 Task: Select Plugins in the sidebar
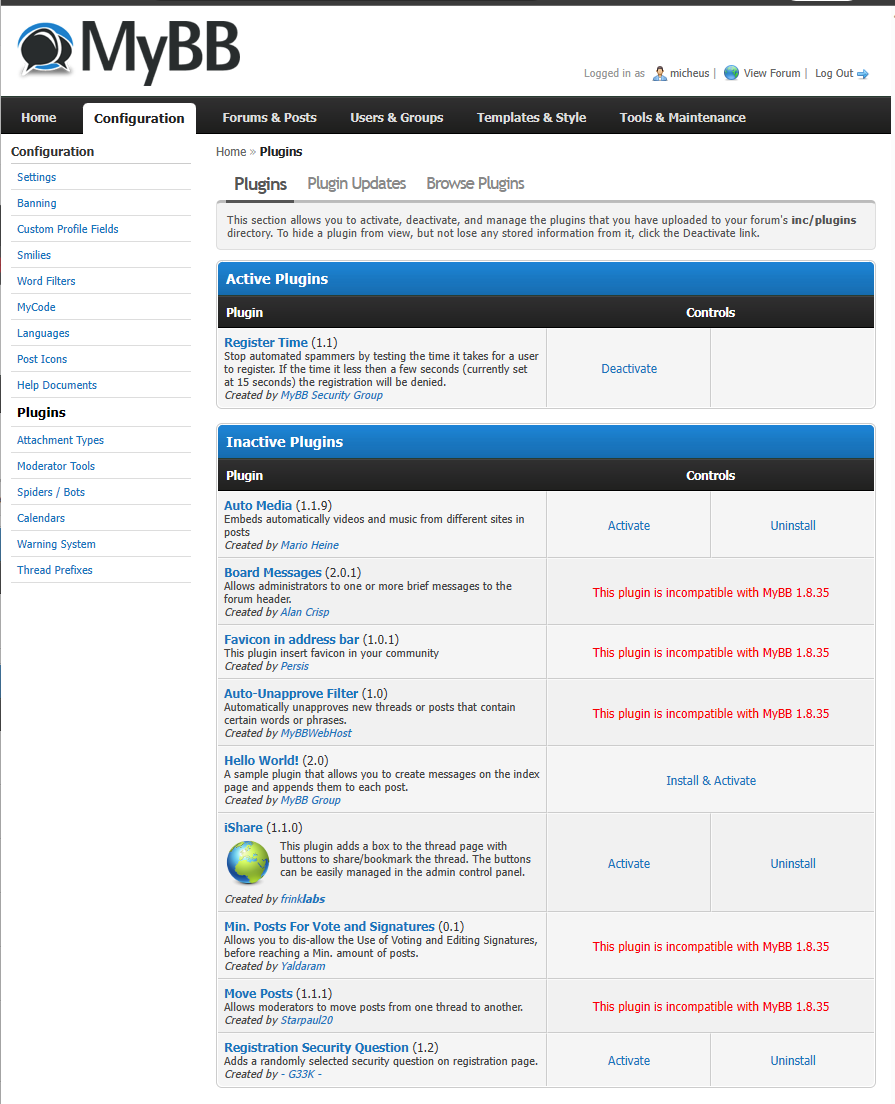point(42,413)
